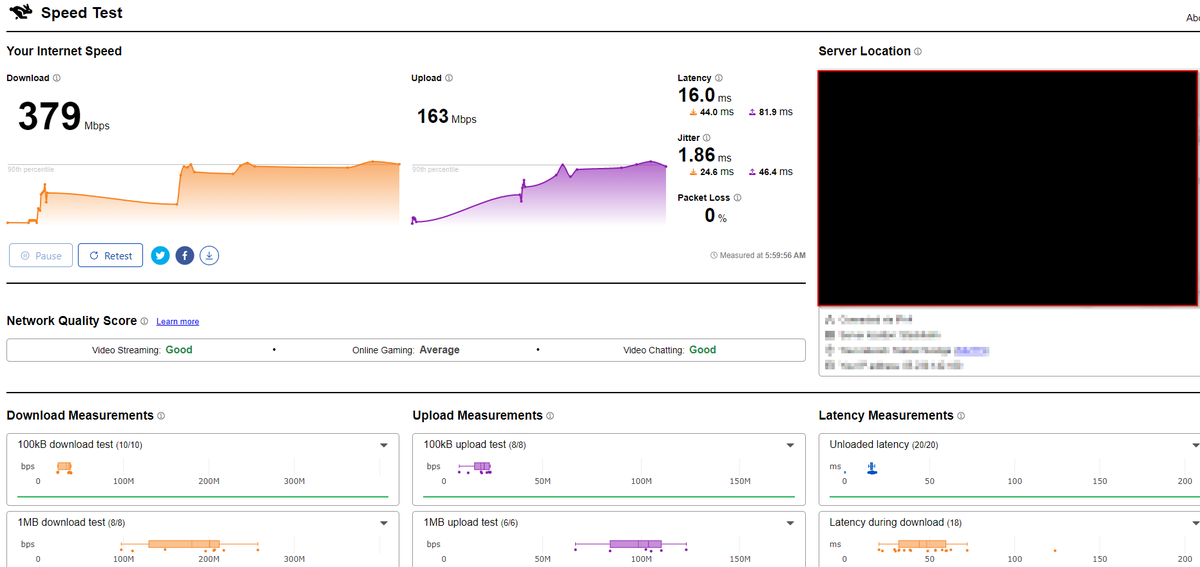Click the 24.6 ms download jitter value
The width and height of the screenshot is (1200, 567).
coord(711,172)
